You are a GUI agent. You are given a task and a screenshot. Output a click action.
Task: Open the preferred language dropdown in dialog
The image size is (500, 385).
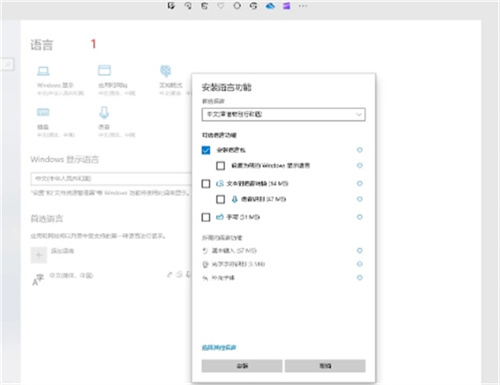(x=283, y=114)
